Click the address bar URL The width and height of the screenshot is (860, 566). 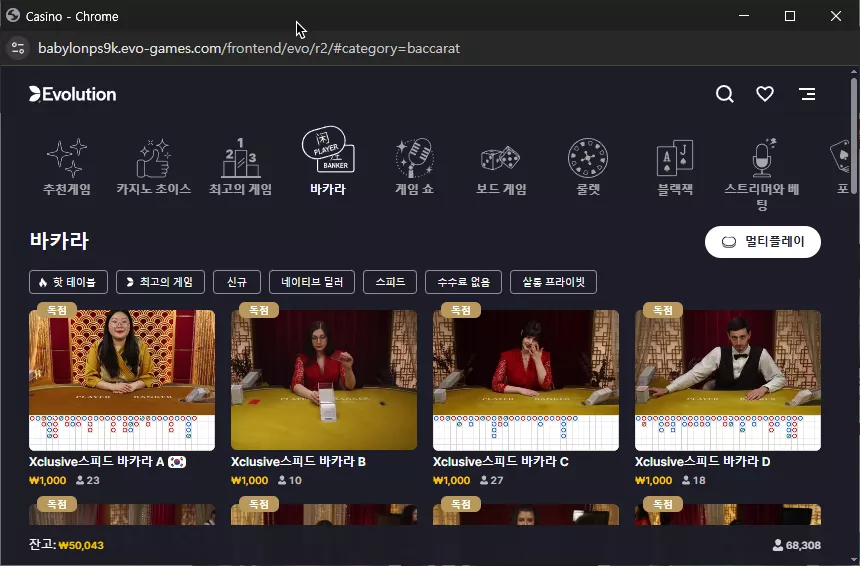[x=249, y=48]
